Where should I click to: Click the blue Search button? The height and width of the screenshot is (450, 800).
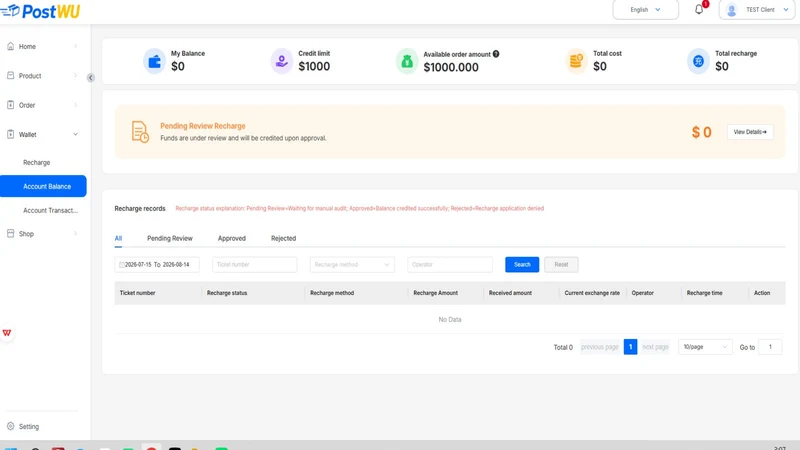522,264
